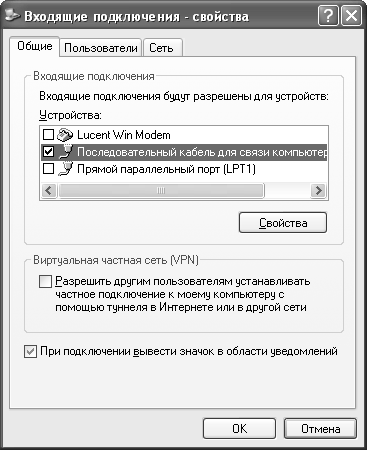The image size is (367, 450).
Task: Select the Общие tab
Action: [x=35, y=46]
